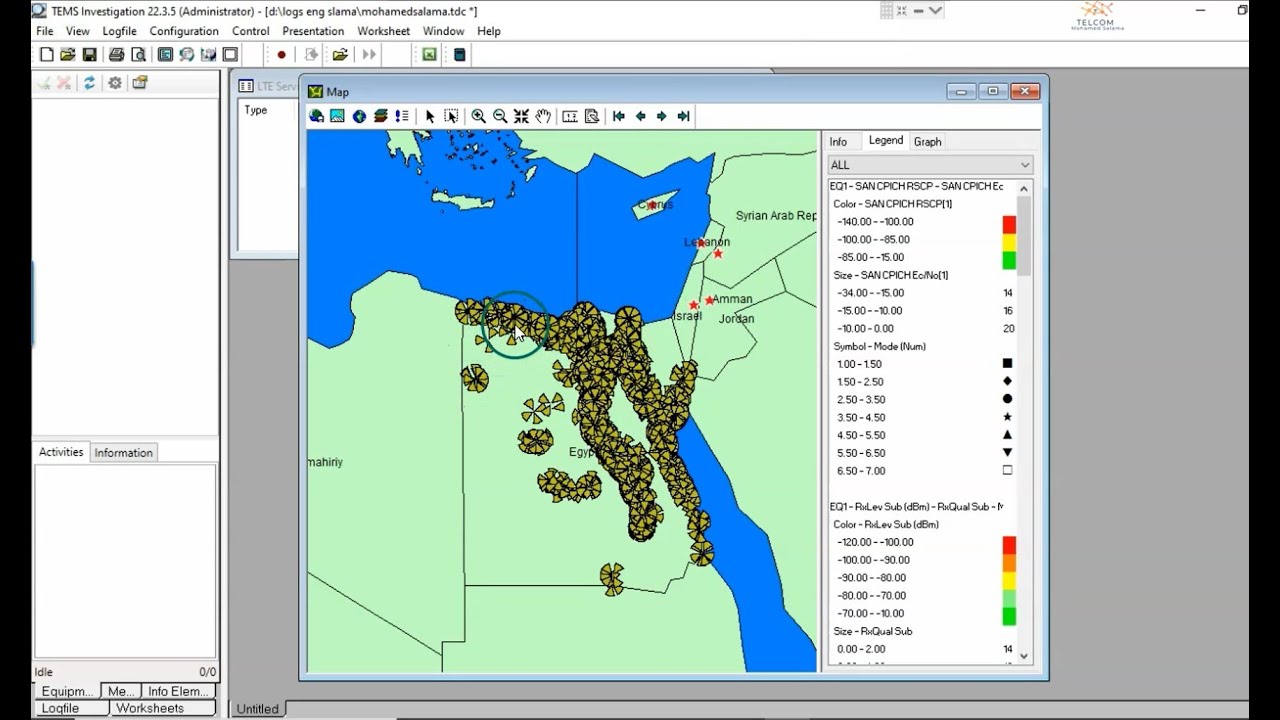1280x720 pixels.
Task: Click the blue refresh arrows icon in left panel
Action: (x=89, y=83)
